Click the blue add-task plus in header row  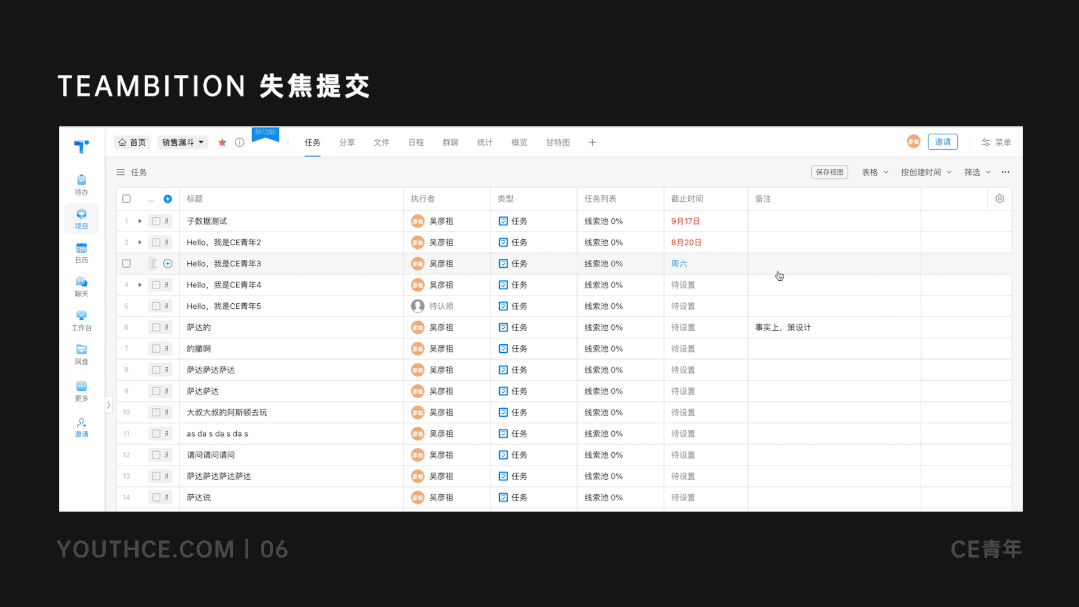(x=168, y=199)
